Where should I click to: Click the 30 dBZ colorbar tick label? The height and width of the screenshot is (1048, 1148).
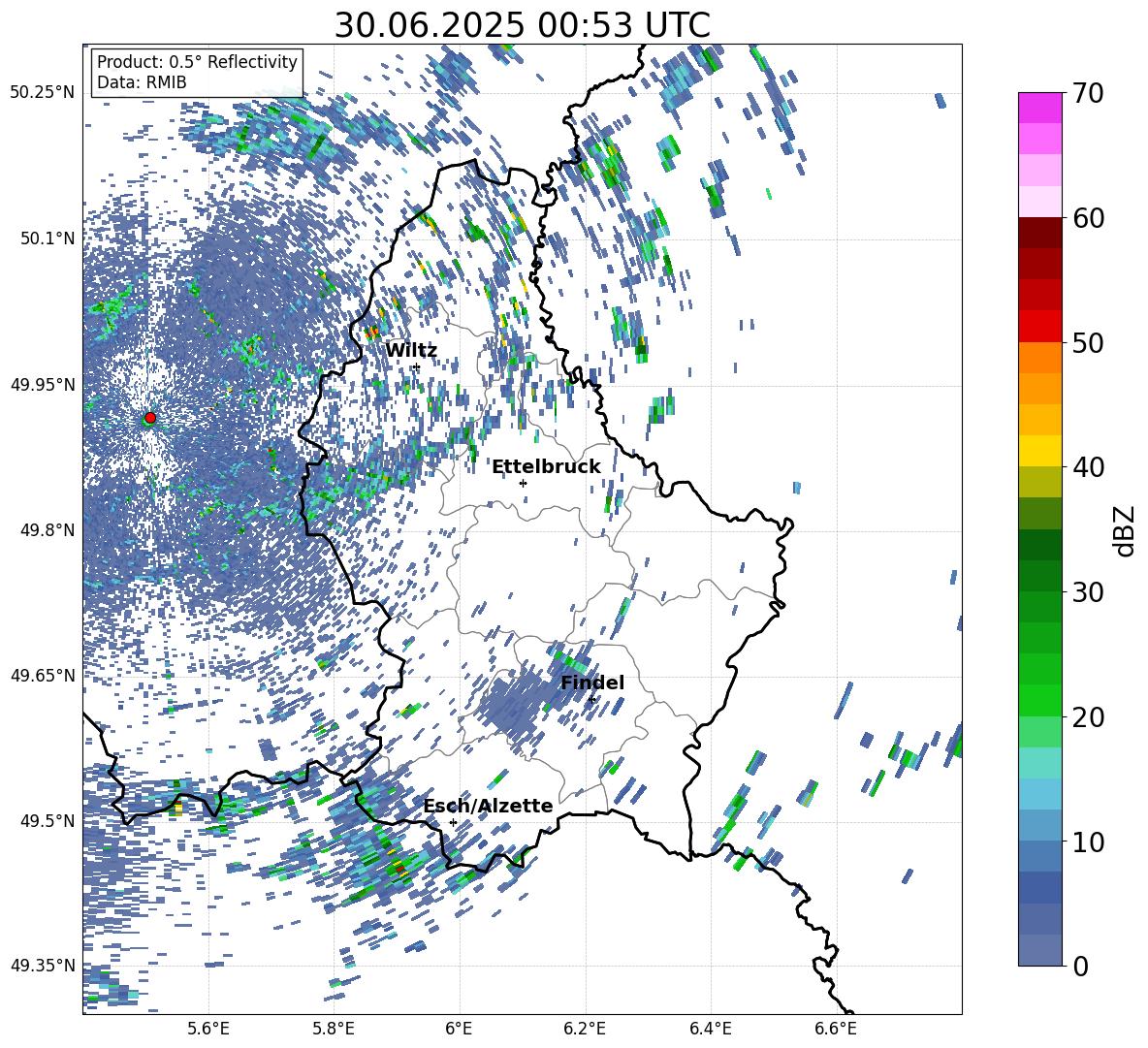(1088, 591)
